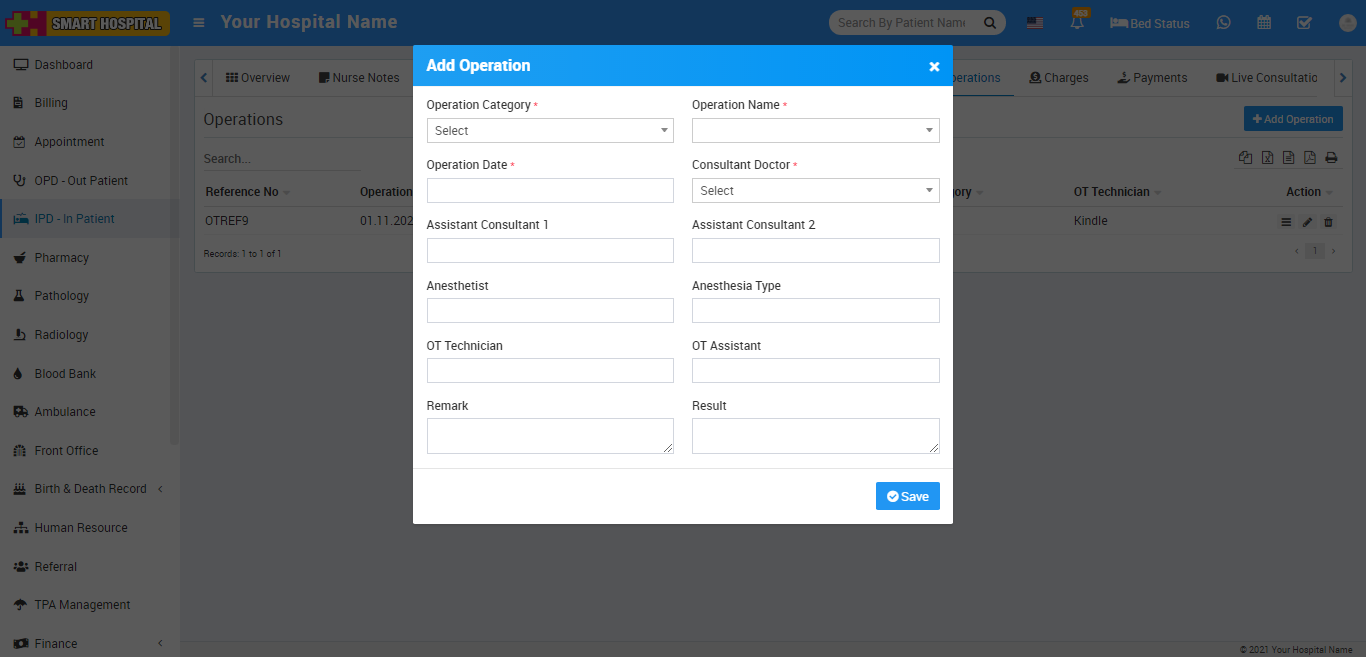Go to Pharmacy in the sidebar

[61, 258]
